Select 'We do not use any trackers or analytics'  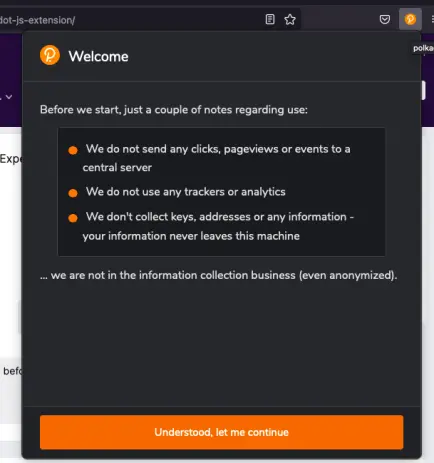[185, 192]
